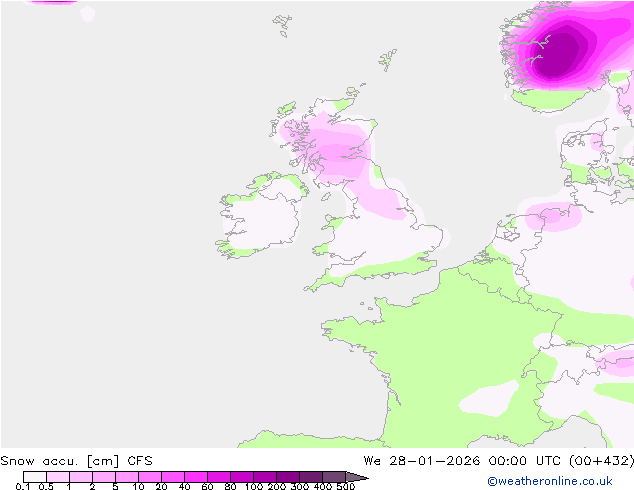
Task: Select the 80–100 cm legend swatch
Action: (242, 477)
